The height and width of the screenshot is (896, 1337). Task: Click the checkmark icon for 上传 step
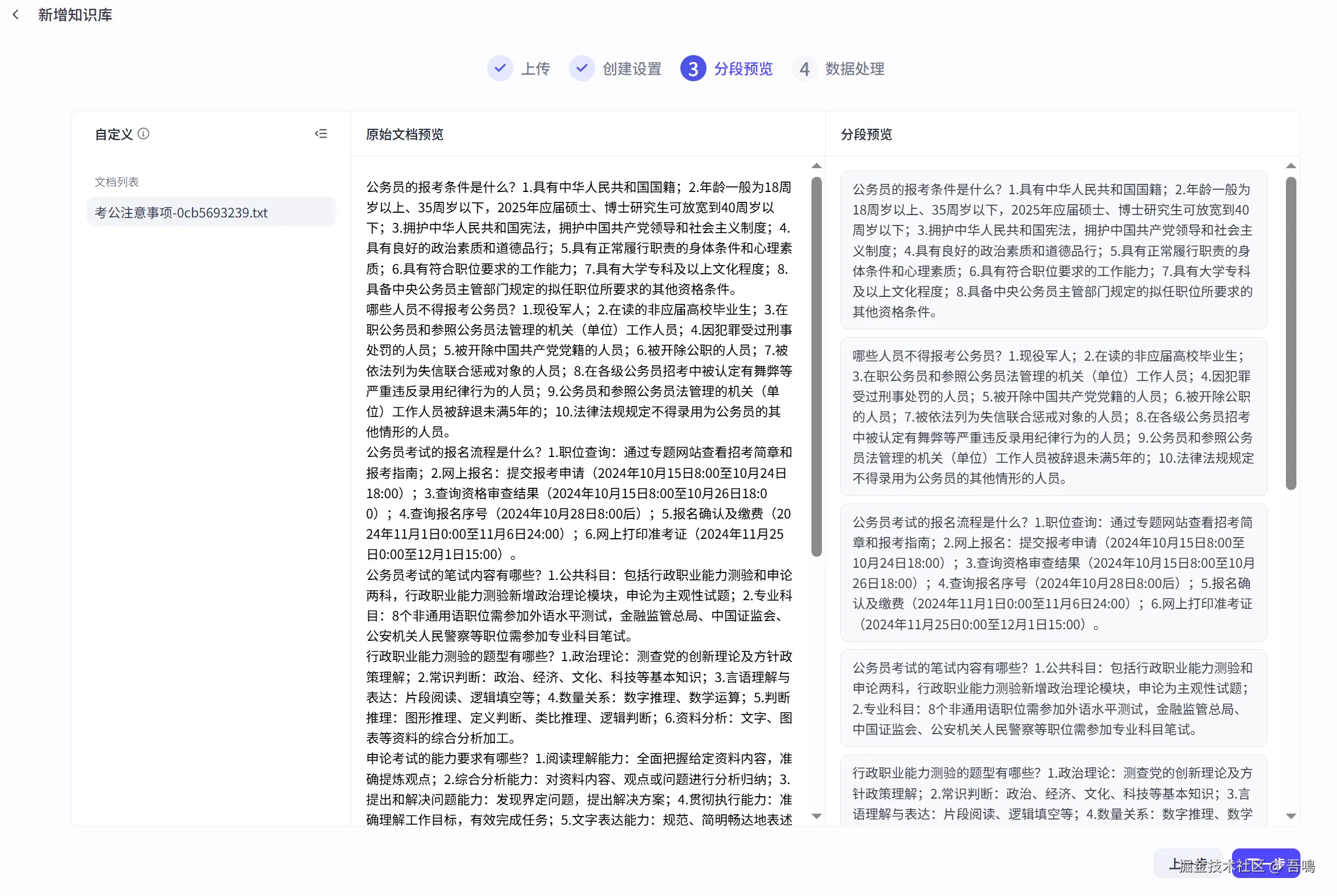click(500, 68)
